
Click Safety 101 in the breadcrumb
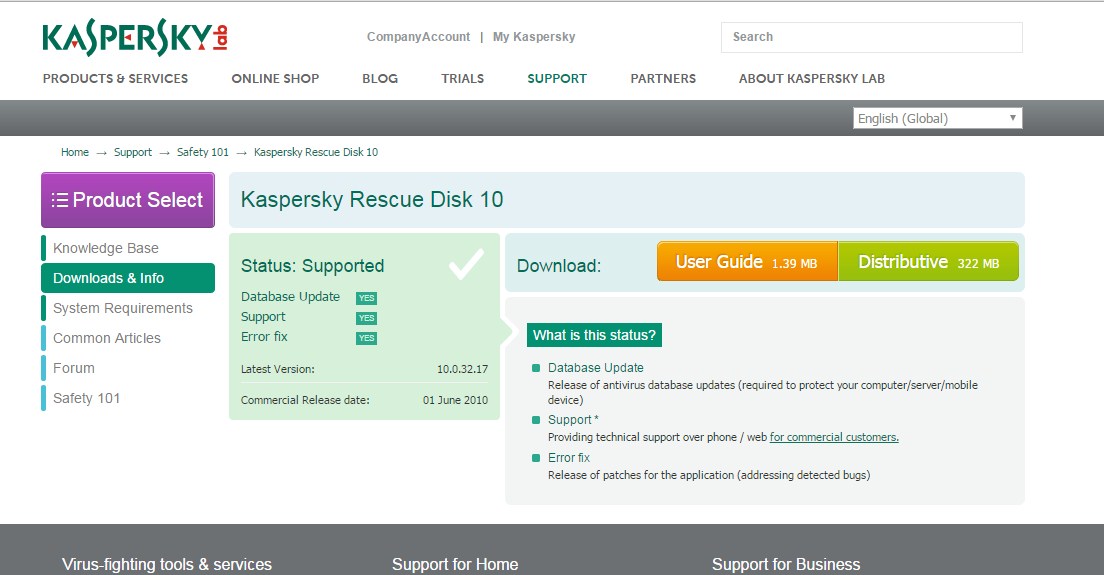(x=203, y=152)
